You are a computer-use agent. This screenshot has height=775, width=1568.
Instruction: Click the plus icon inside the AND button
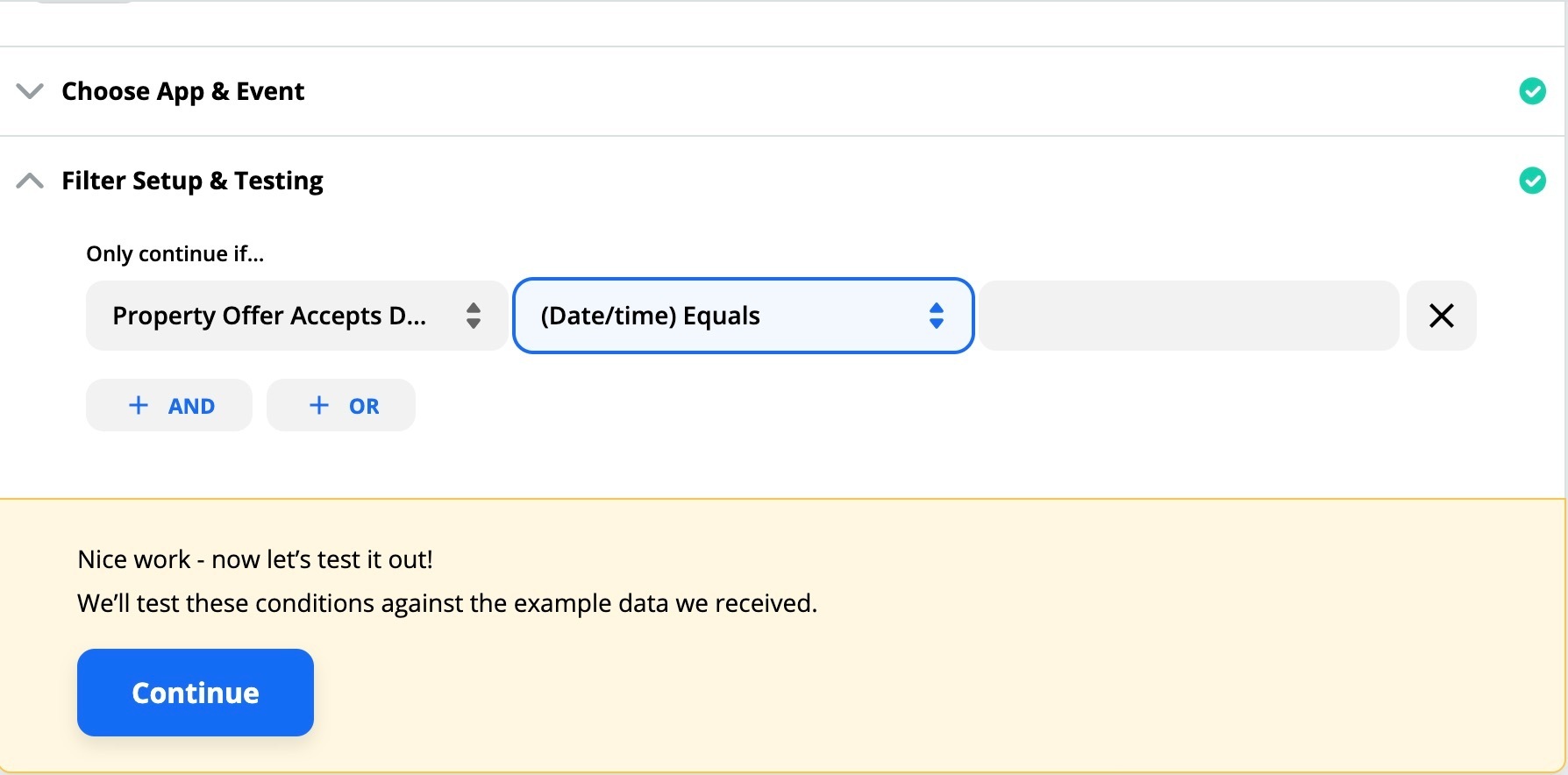point(139,405)
